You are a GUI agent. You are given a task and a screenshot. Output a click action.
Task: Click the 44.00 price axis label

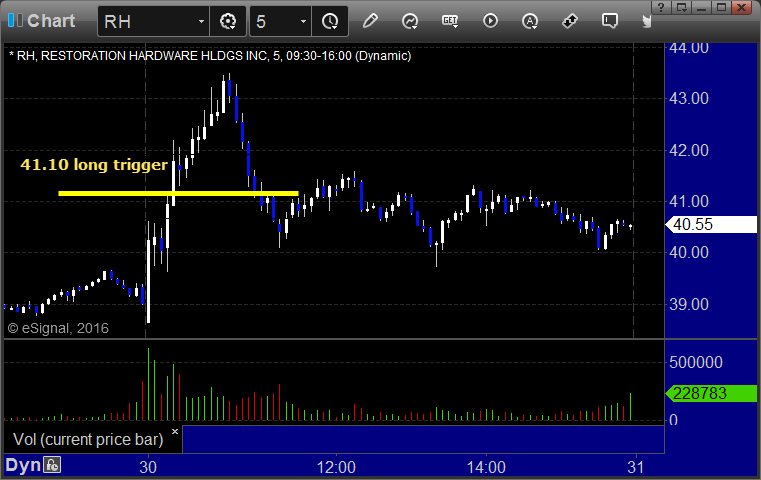[689, 48]
